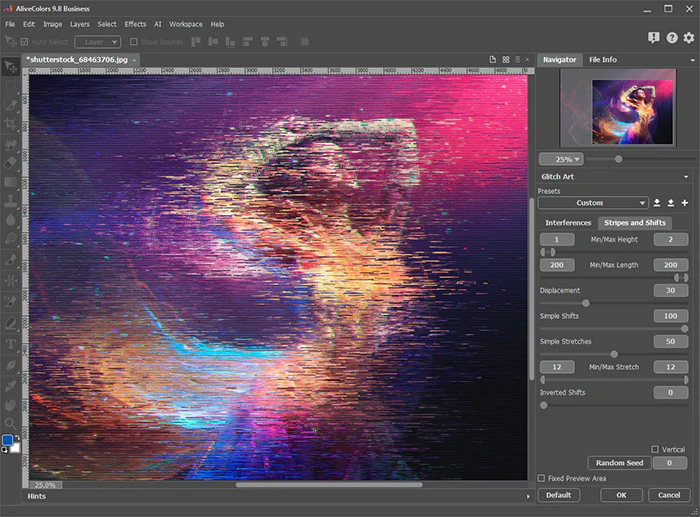The image size is (700, 517).
Task: Select the Crop tool
Action: [x=11, y=124]
